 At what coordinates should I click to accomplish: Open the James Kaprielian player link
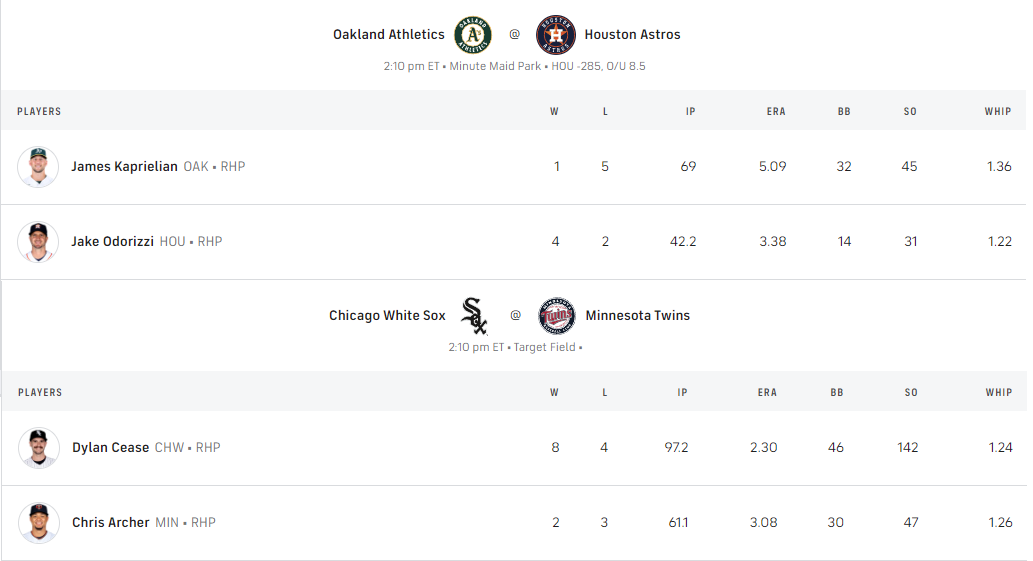coord(124,167)
